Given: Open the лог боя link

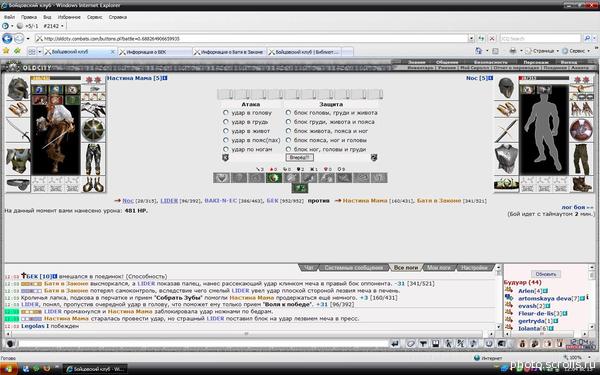Looking at the screenshot, I should coord(577,207).
